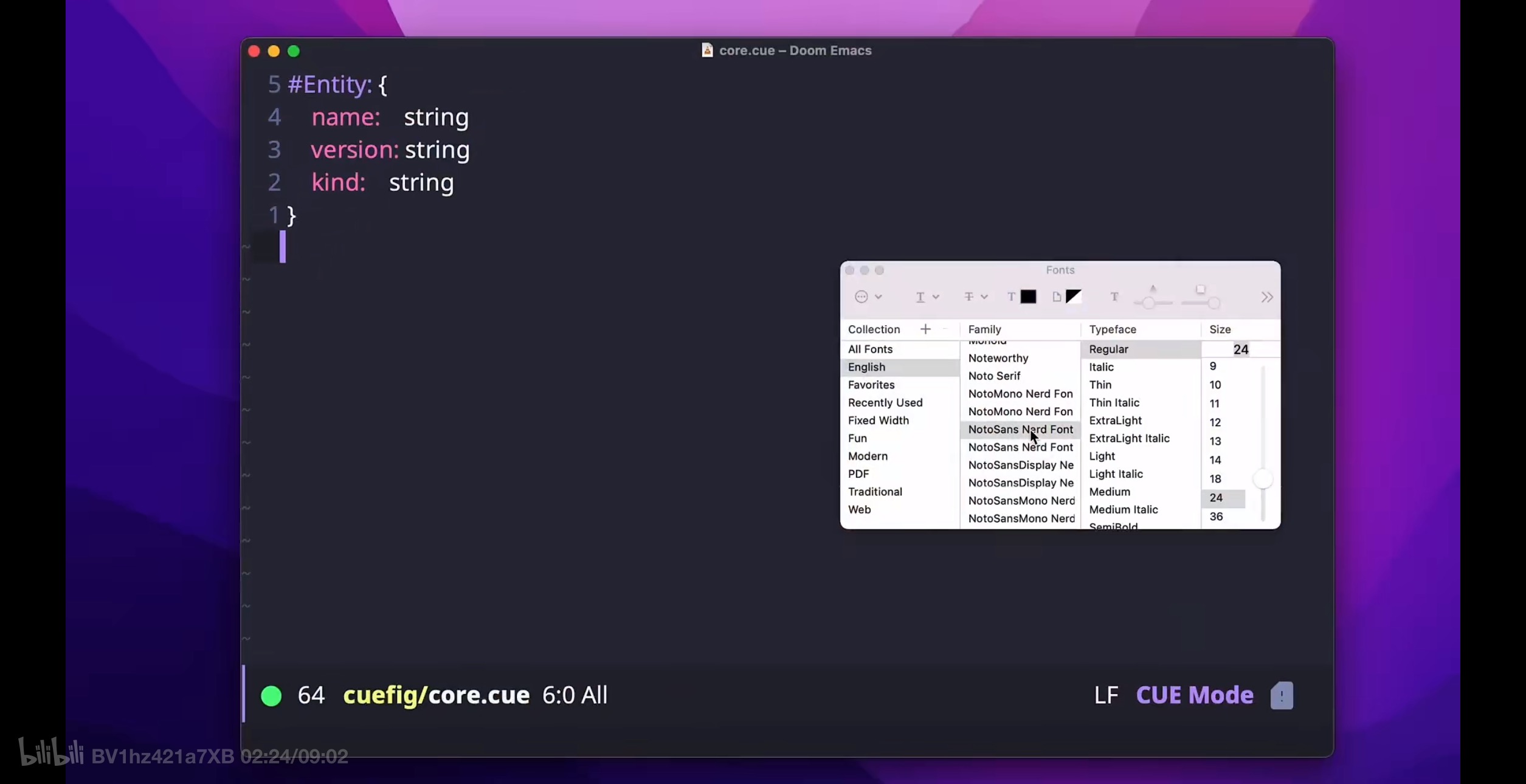Choose the Italic typeface

1141,367
